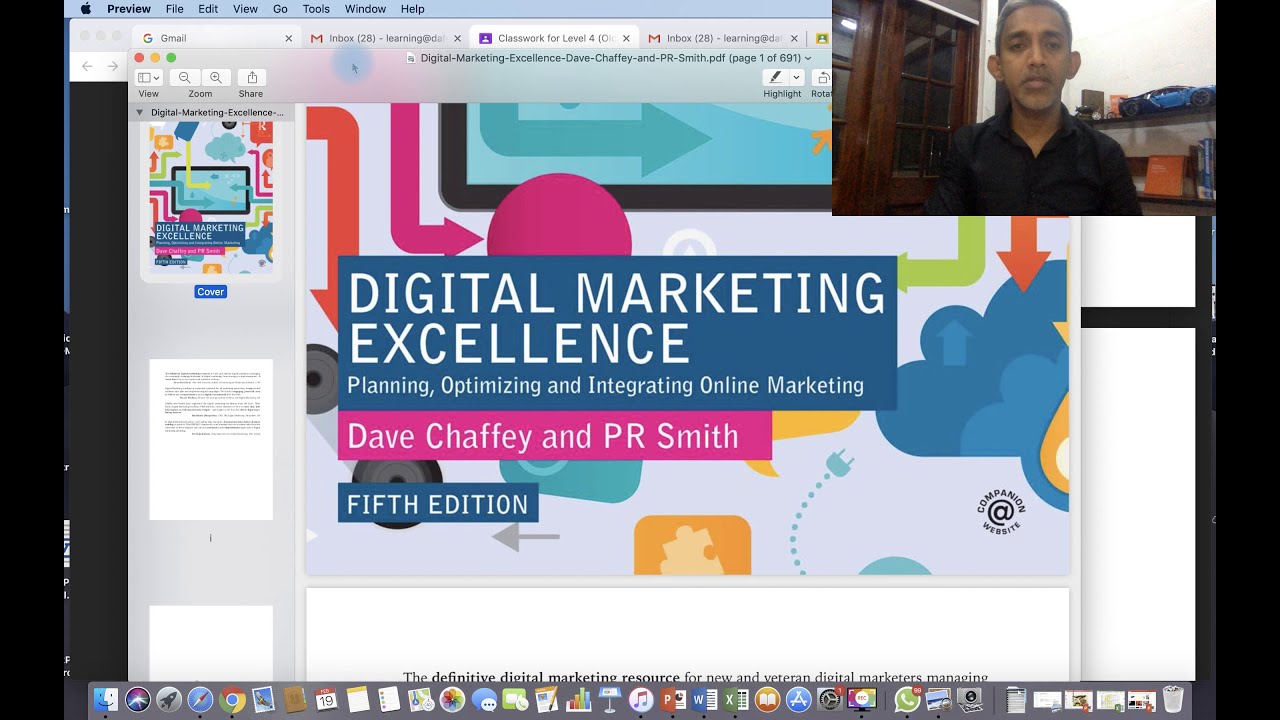Open iBooks icon in Dock
This screenshot has width=1280, height=720.
tap(767, 699)
